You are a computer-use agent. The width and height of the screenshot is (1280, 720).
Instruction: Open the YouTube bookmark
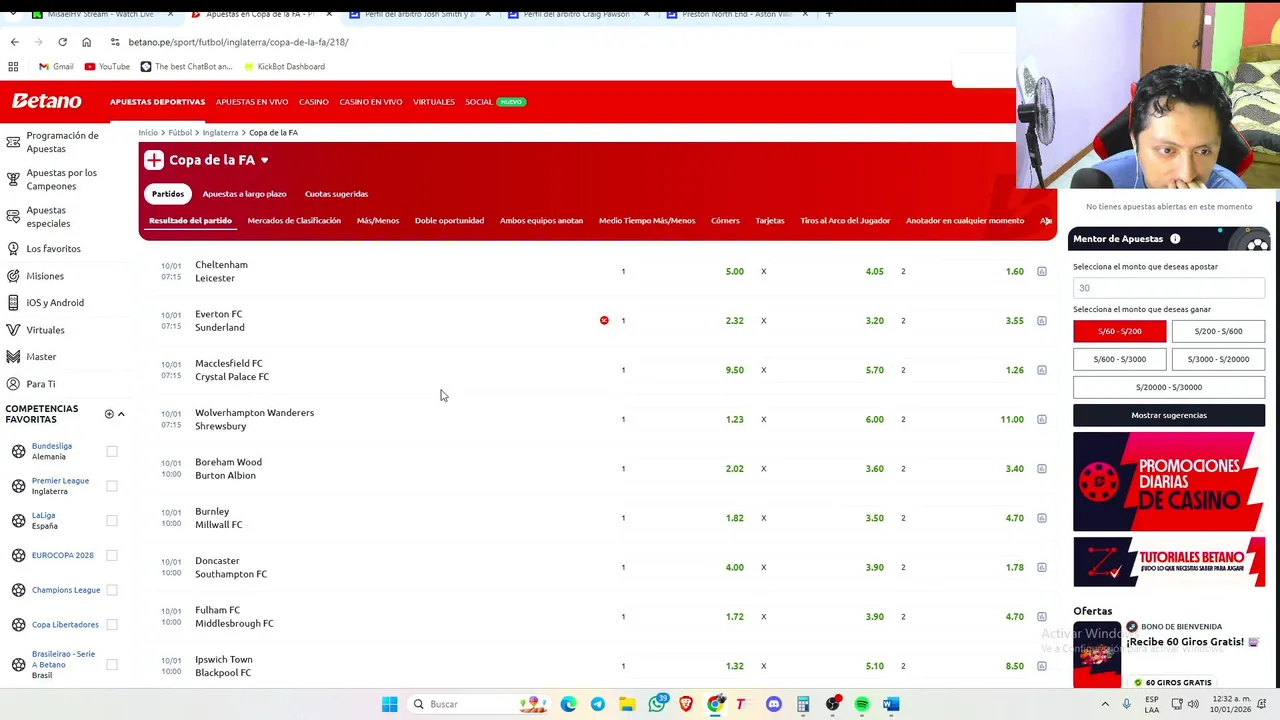click(x=107, y=66)
